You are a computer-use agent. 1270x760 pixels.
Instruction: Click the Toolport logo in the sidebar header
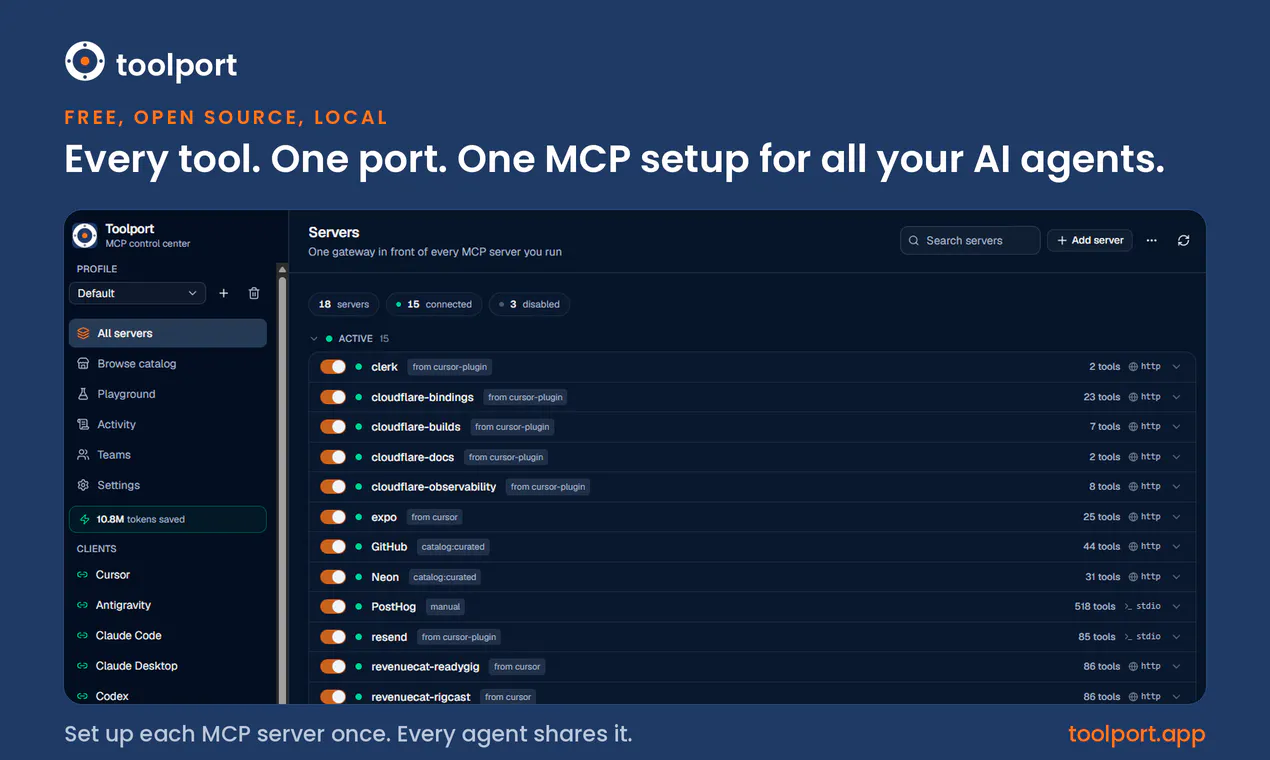[85, 235]
